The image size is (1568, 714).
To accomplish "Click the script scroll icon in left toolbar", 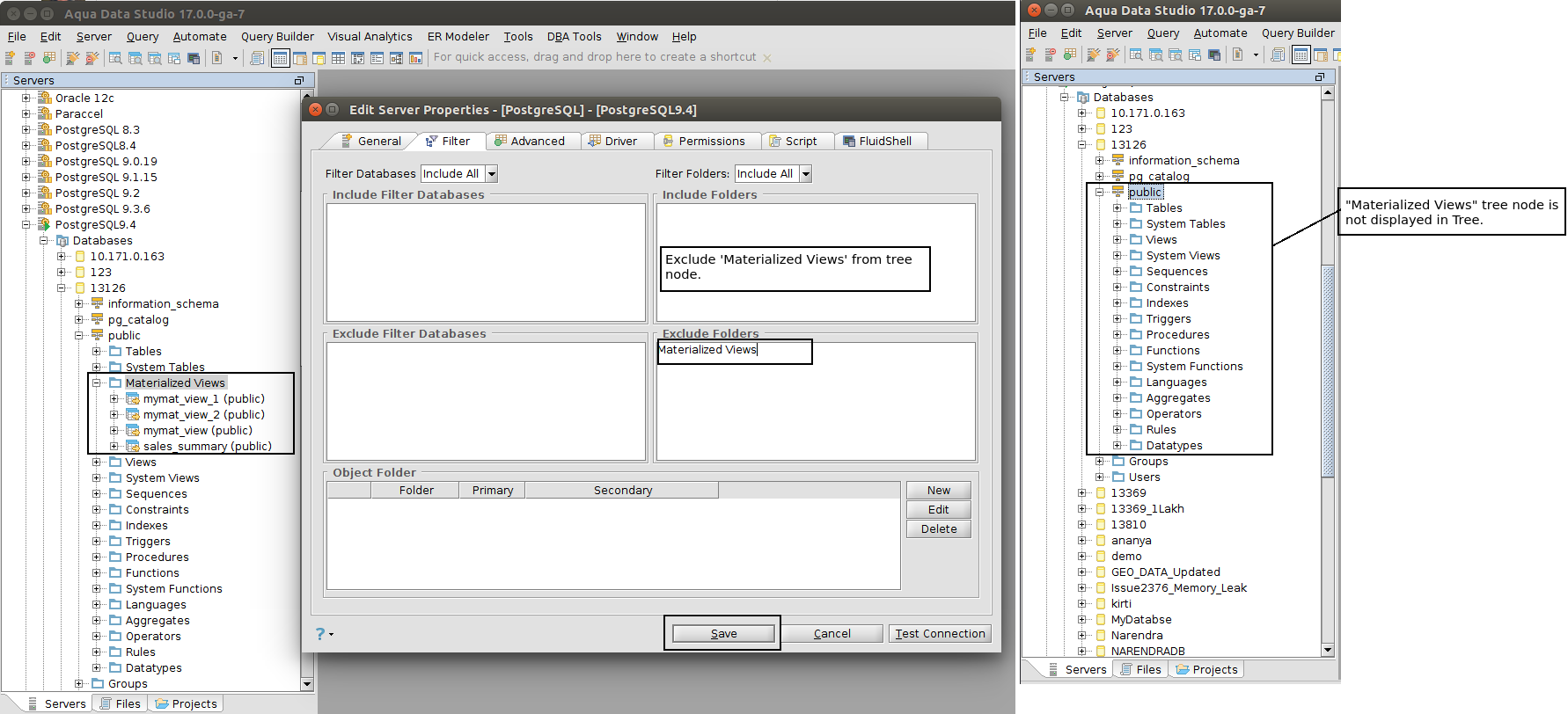I will [x=257, y=58].
